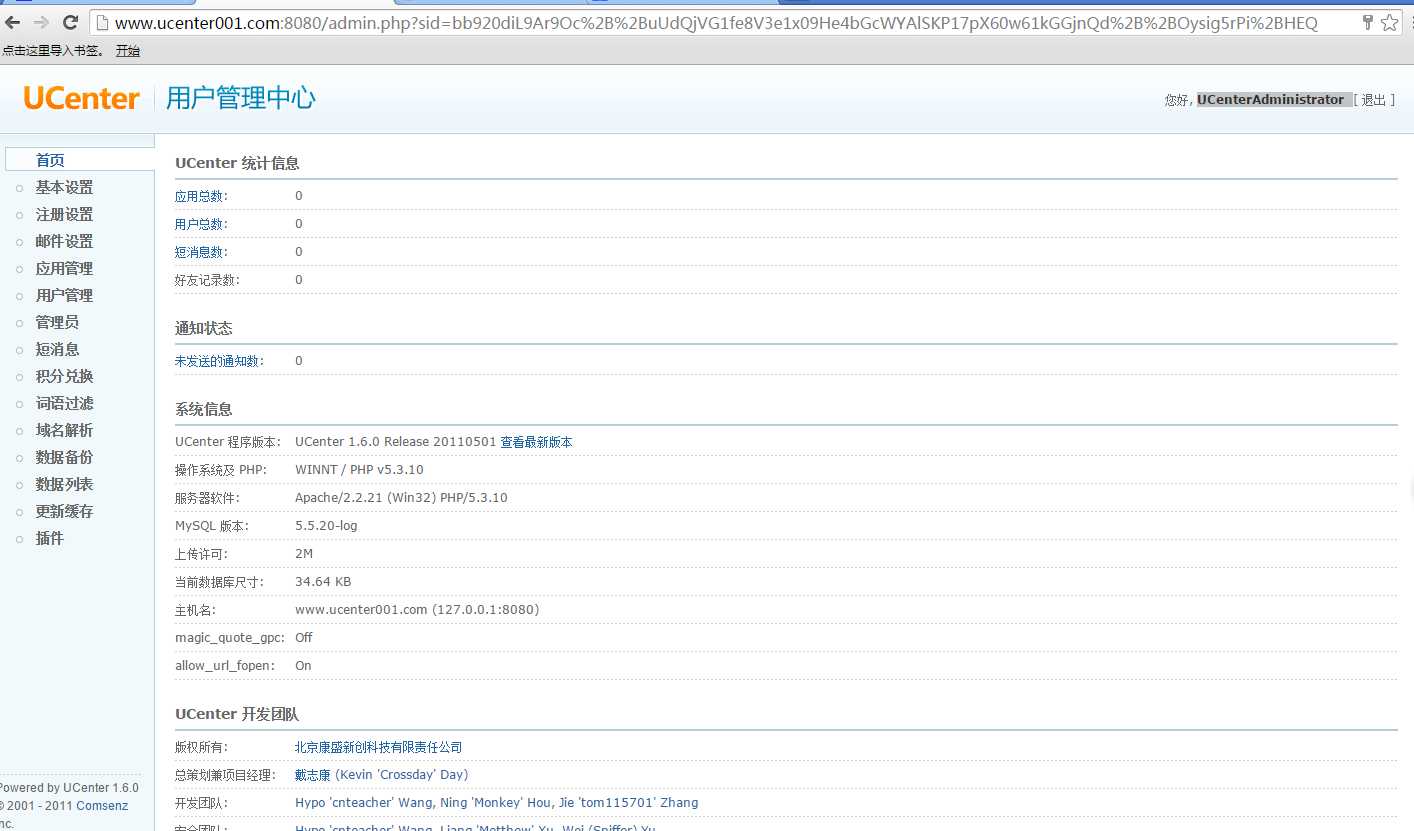Open 基本设置 in the sidebar
Screen dimensions: 1414x831
[64, 187]
